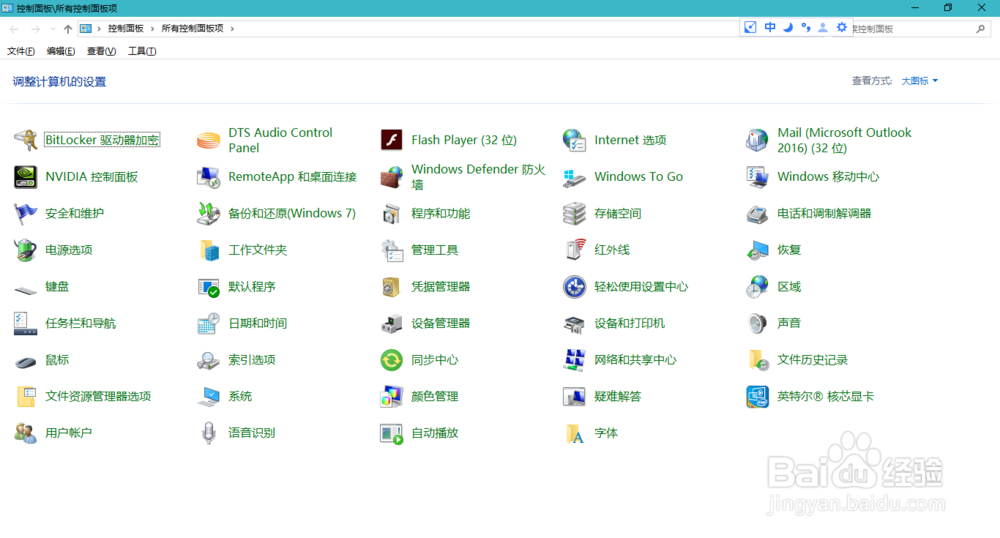
Task: Open the 编辑(E) menu
Action: pyautogui.click(x=61, y=51)
